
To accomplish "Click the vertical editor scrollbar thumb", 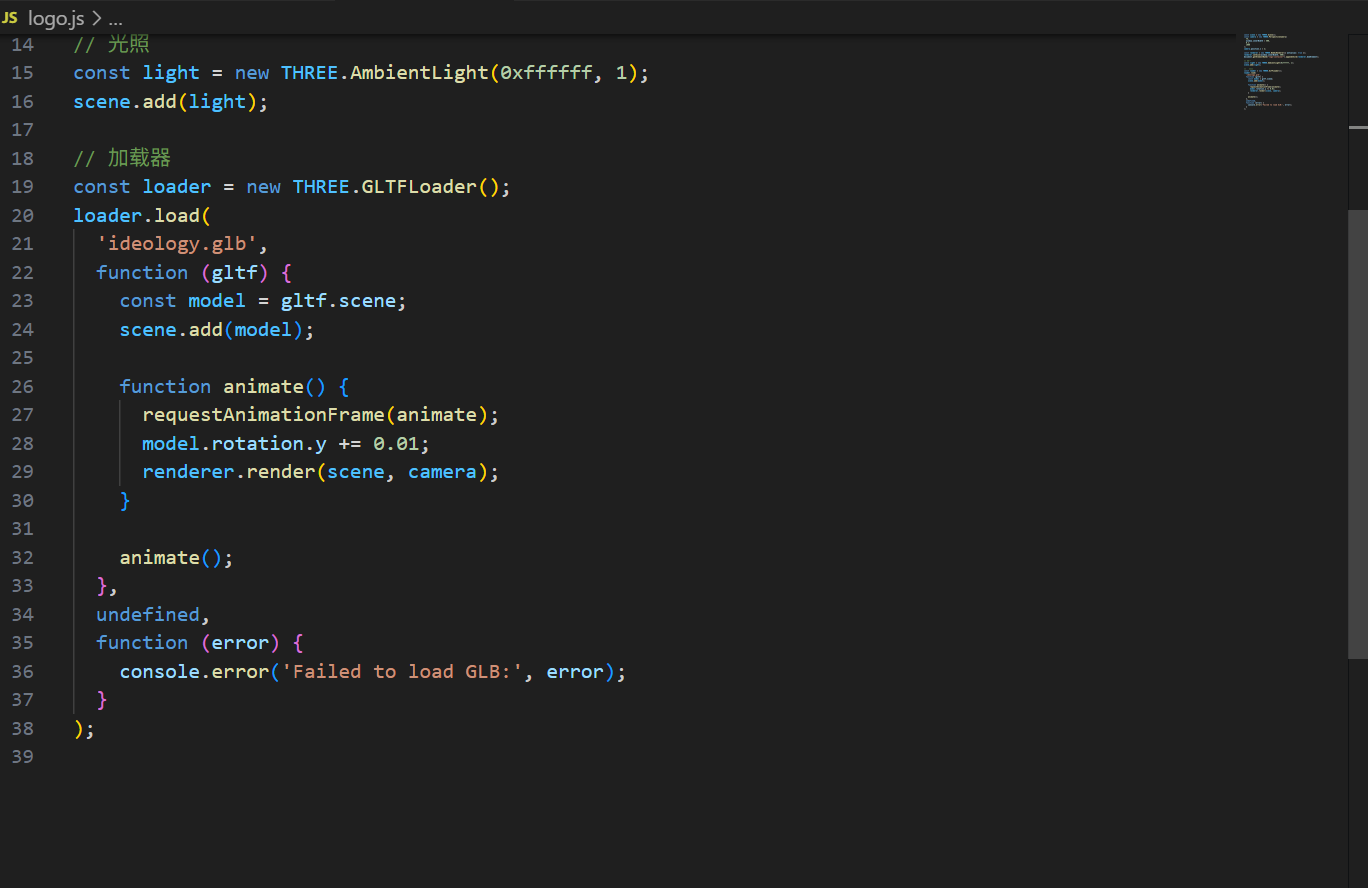I will click(x=1357, y=433).
